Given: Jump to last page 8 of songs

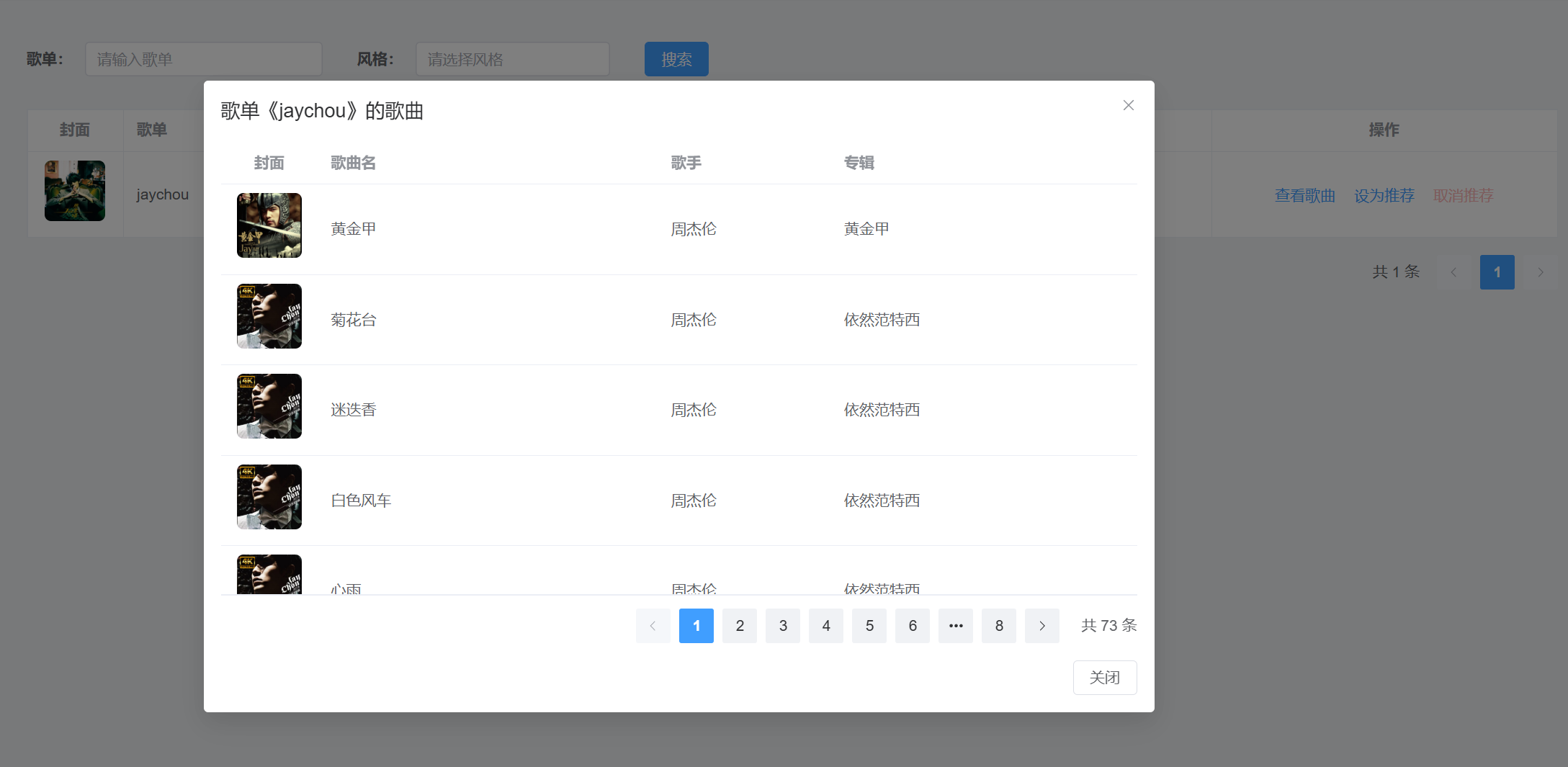Looking at the screenshot, I should point(998,626).
